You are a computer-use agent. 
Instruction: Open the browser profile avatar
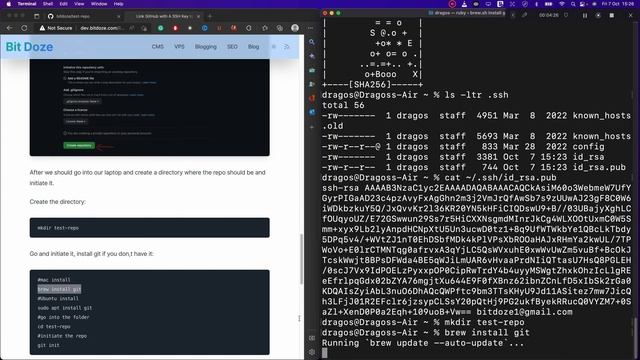click(295, 28)
